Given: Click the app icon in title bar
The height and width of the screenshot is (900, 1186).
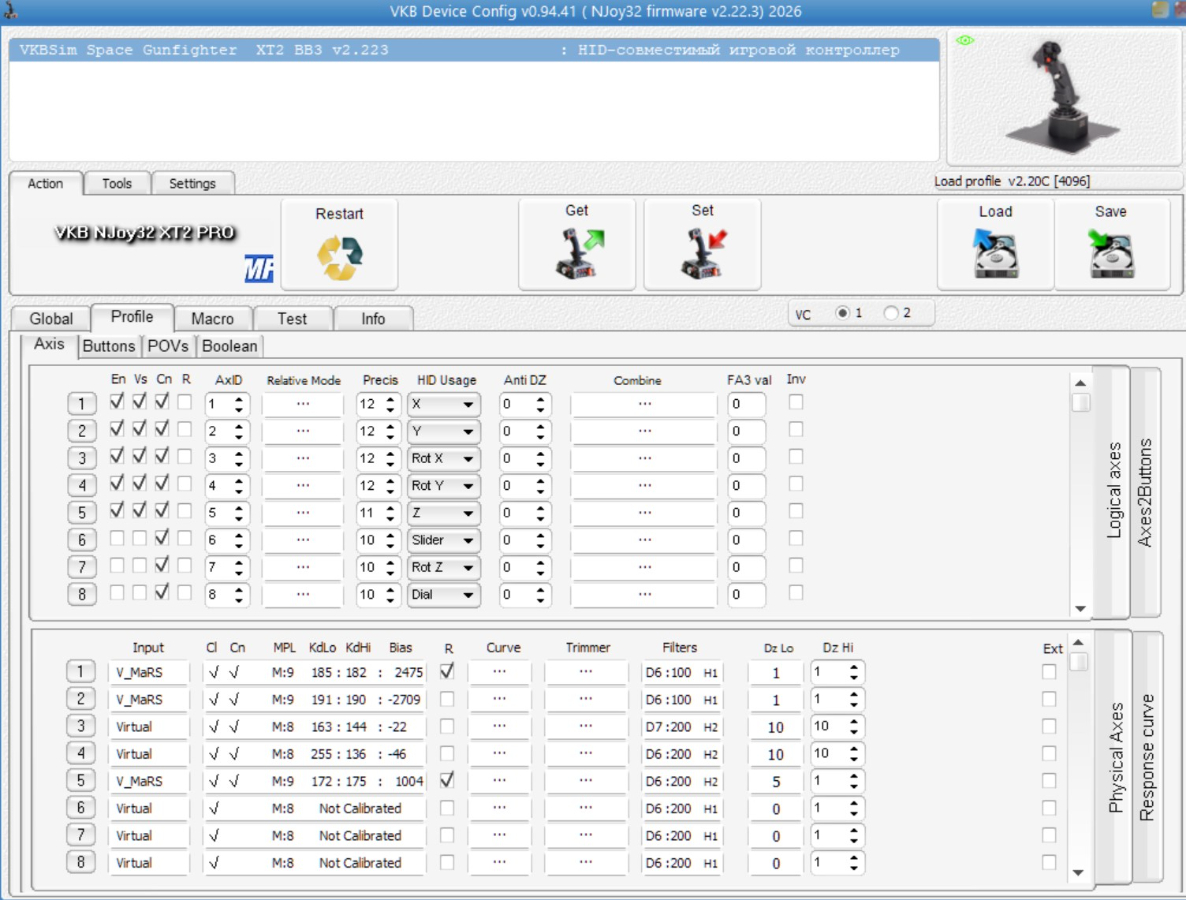Looking at the screenshot, I should pos(11,11).
